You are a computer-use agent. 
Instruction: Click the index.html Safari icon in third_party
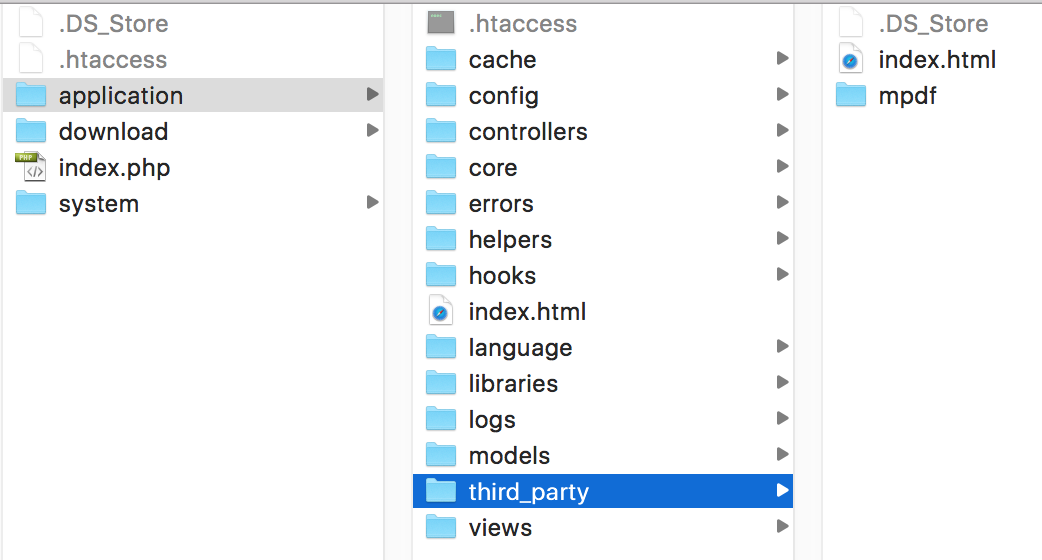851,60
